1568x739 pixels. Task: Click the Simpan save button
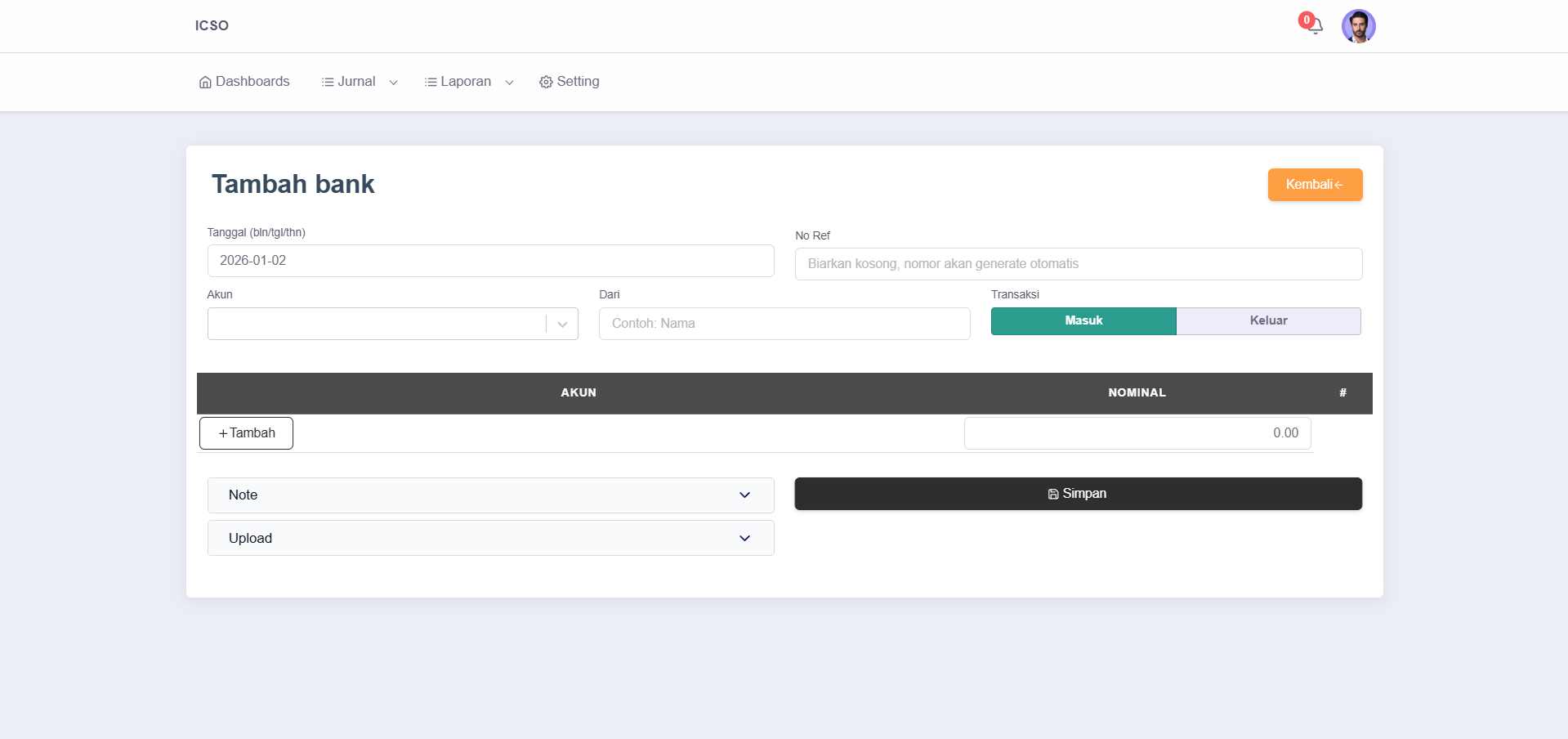pos(1078,494)
